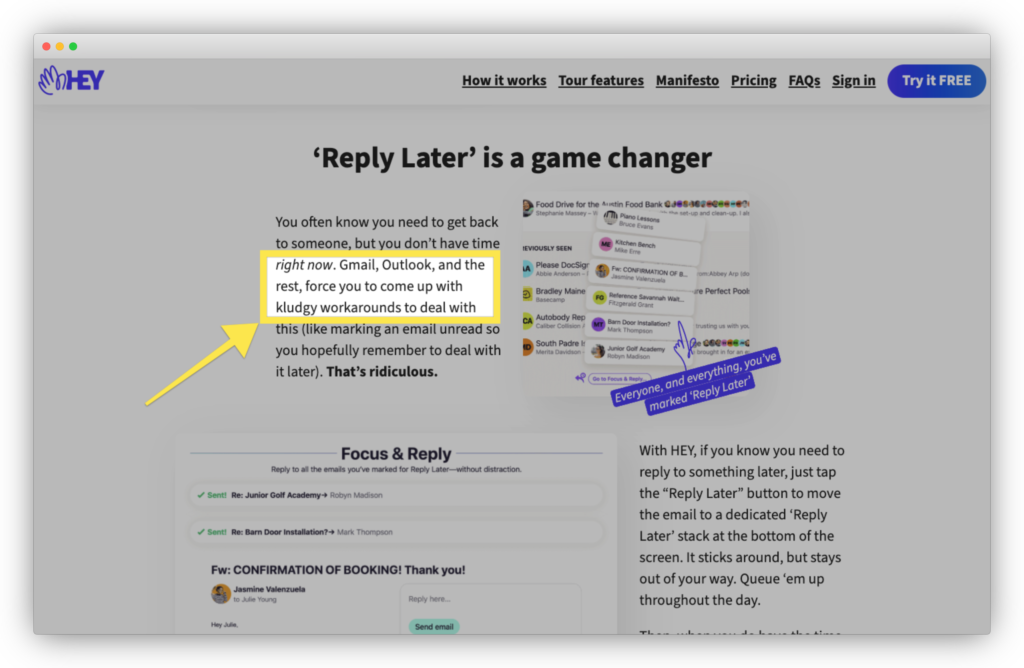The width and height of the screenshot is (1024, 668).
Task: Click the green checkmark on Junior Golf Academy
Action: (x=200, y=495)
